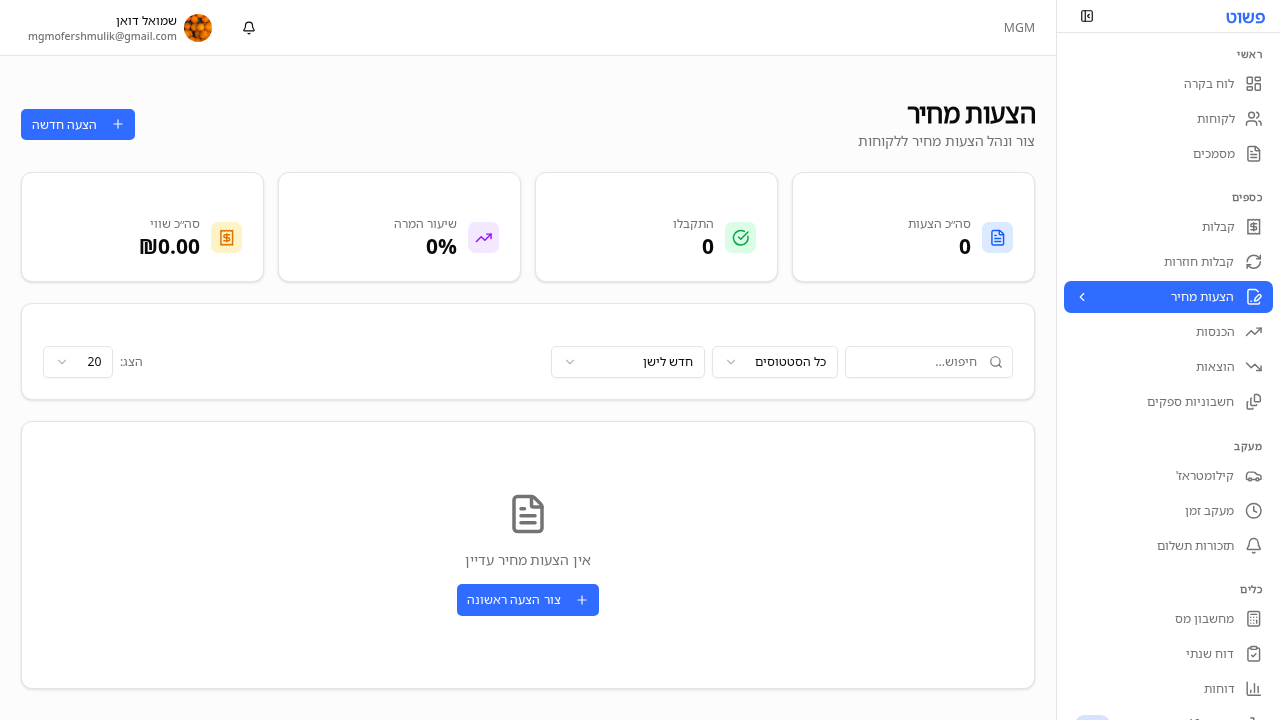This screenshot has height=720, width=1280.
Task: Click the הכנסות income chart icon
Action: (x=1253, y=332)
